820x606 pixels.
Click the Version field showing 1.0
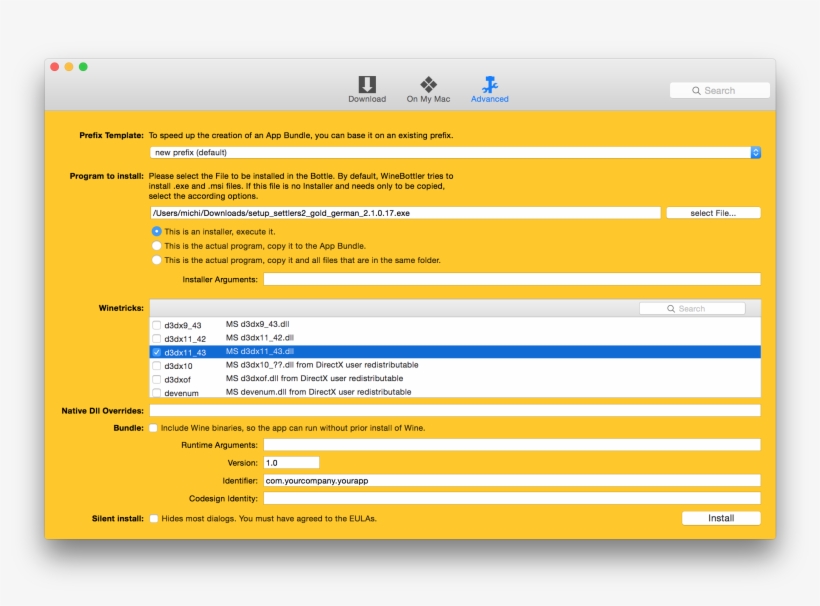click(291, 463)
